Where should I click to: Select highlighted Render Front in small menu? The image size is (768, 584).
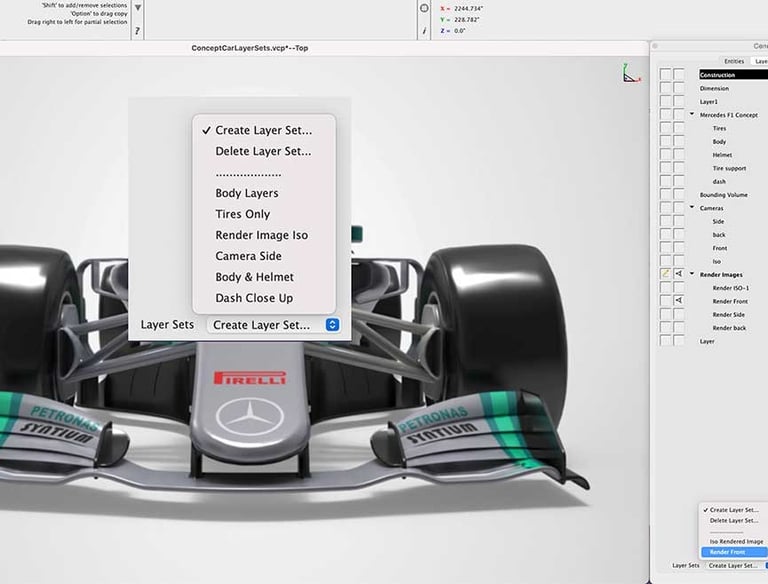coord(734,552)
